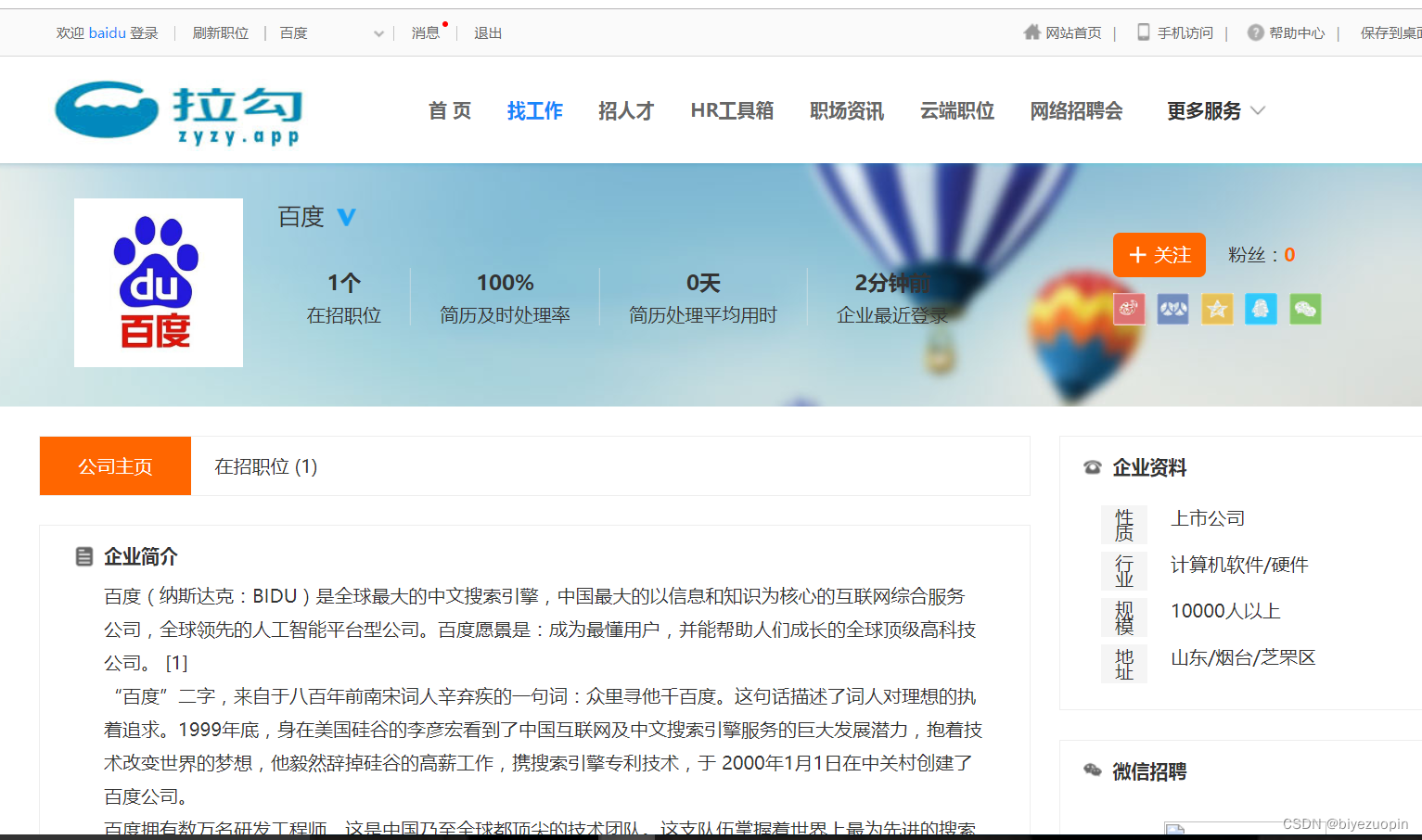Open the 网络招聘会 navigation item

tap(1076, 111)
